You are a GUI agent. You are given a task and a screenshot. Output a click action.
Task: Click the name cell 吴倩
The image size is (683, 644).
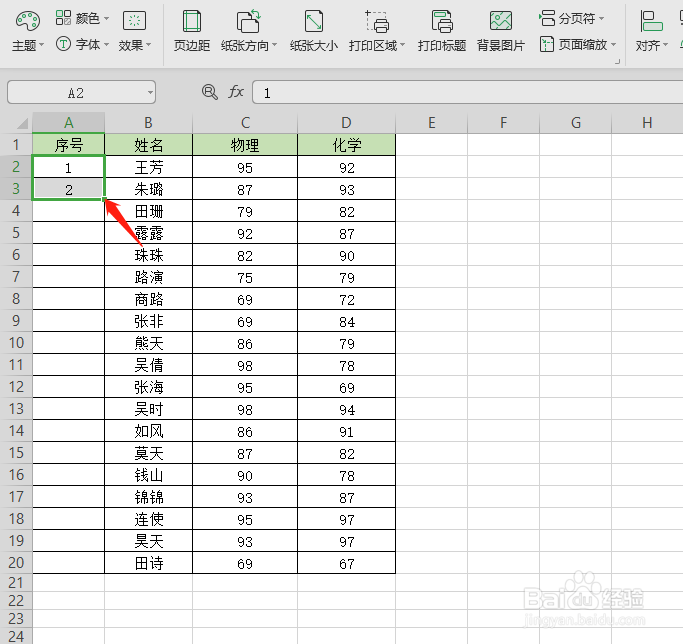[149, 365]
